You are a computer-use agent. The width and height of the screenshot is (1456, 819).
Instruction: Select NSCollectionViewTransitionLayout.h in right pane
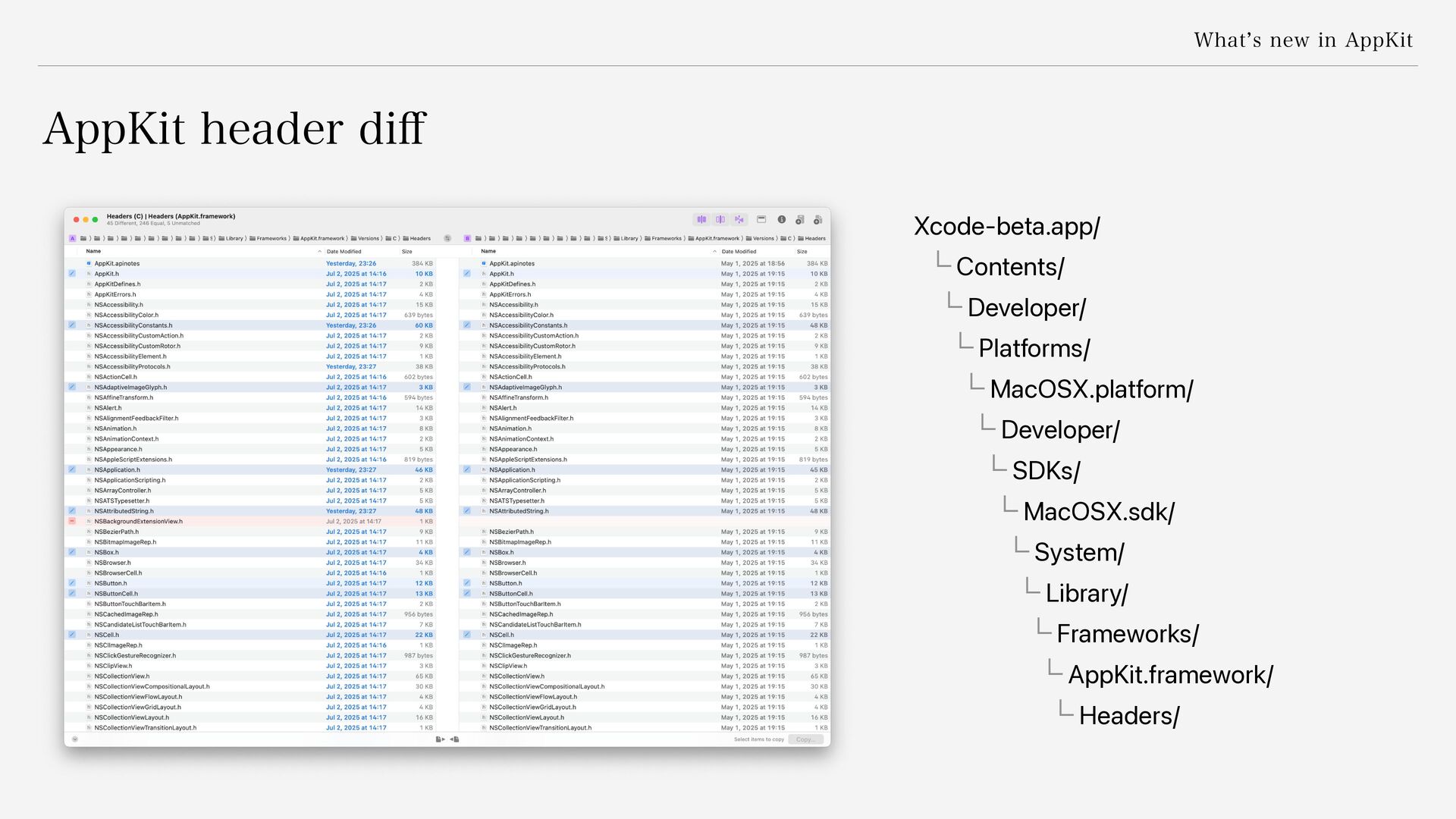[x=646, y=728]
